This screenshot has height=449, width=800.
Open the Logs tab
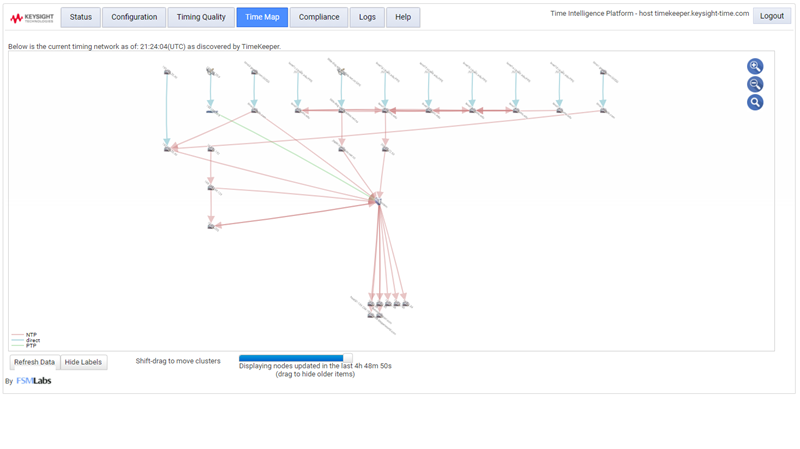(367, 17)
